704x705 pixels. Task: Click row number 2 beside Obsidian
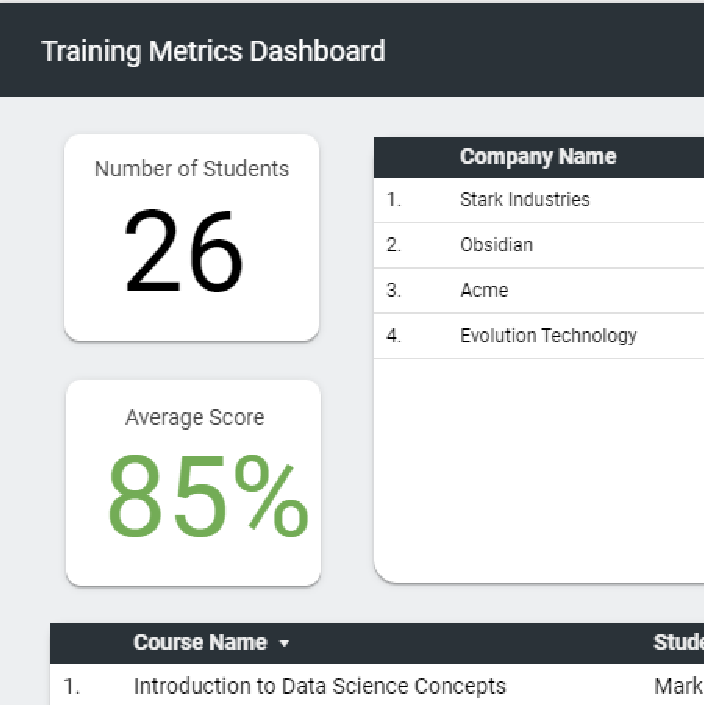[x=393, y=245]
